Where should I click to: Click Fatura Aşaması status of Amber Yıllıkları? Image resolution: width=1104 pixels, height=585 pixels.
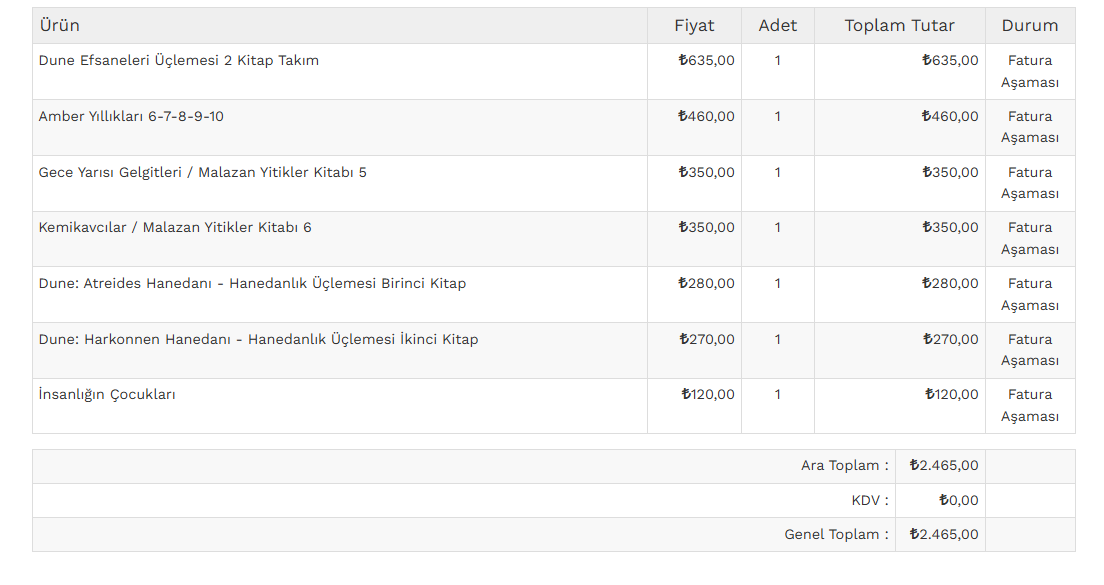pyautogui.click(x=1029, y=127)
